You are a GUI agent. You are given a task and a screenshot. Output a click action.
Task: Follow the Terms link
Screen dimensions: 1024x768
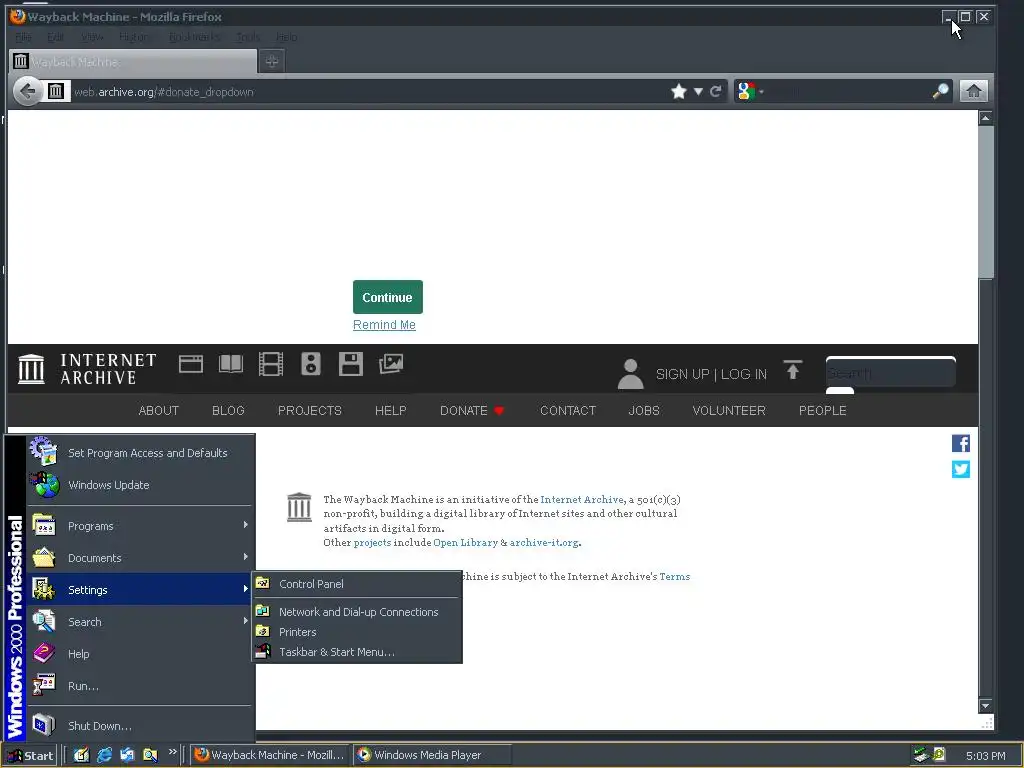click(675, 577)
